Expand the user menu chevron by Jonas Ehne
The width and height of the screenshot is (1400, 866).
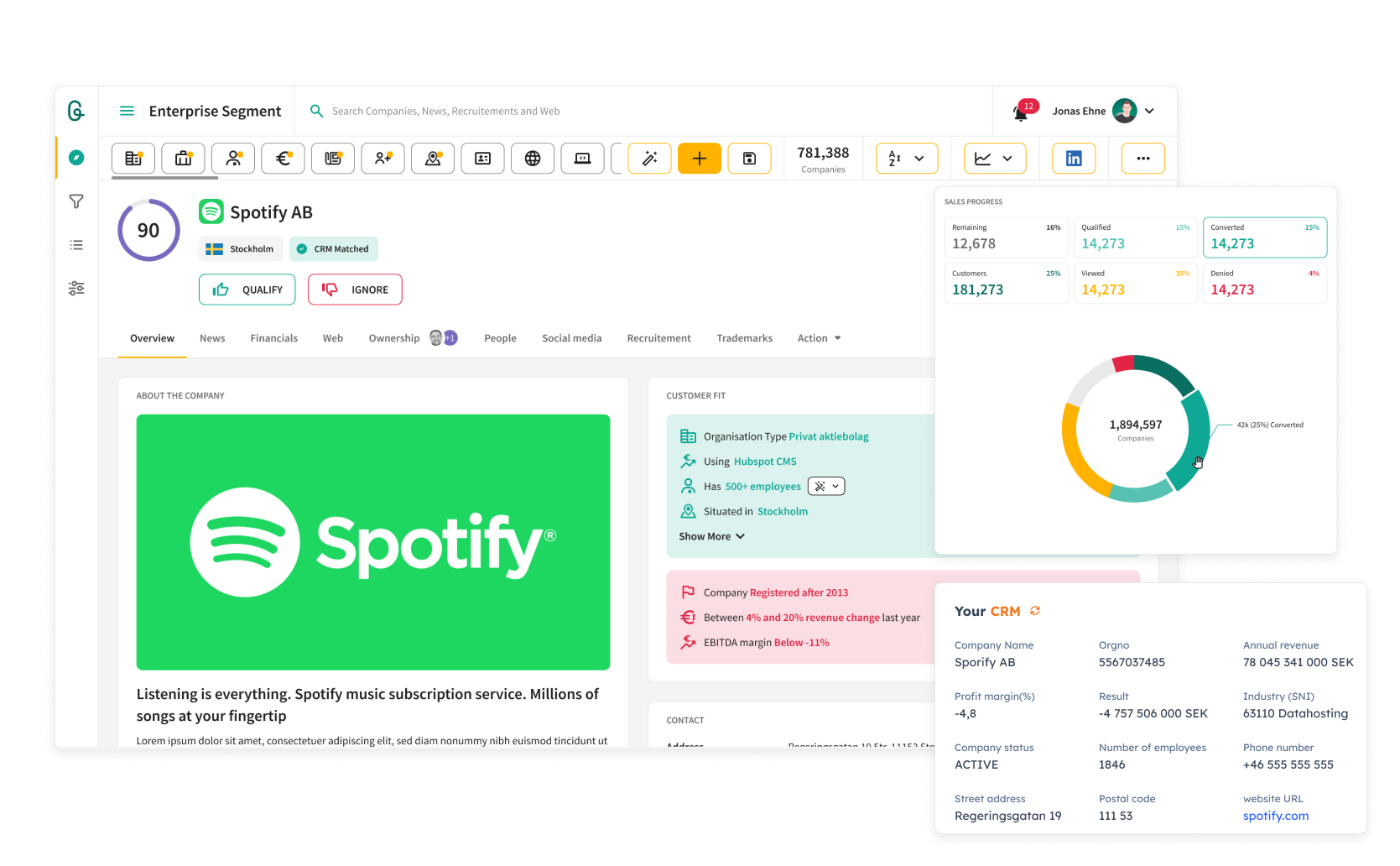coord(1150,111)
